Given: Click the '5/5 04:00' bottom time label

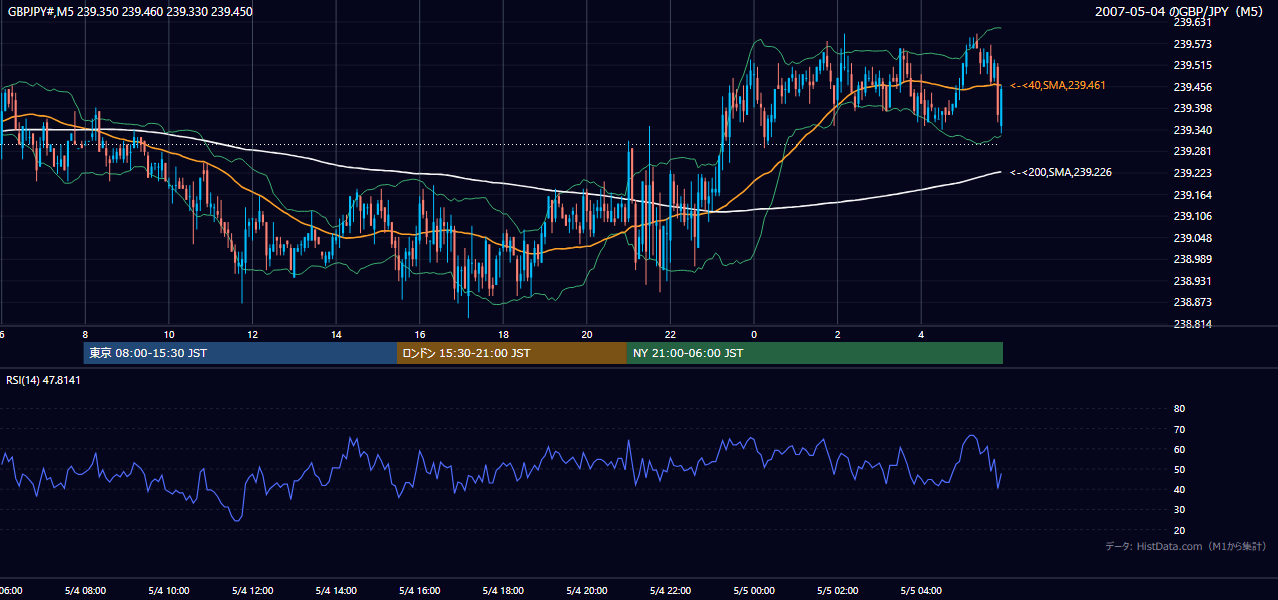Looking at the screenshot, I should 922,591.
